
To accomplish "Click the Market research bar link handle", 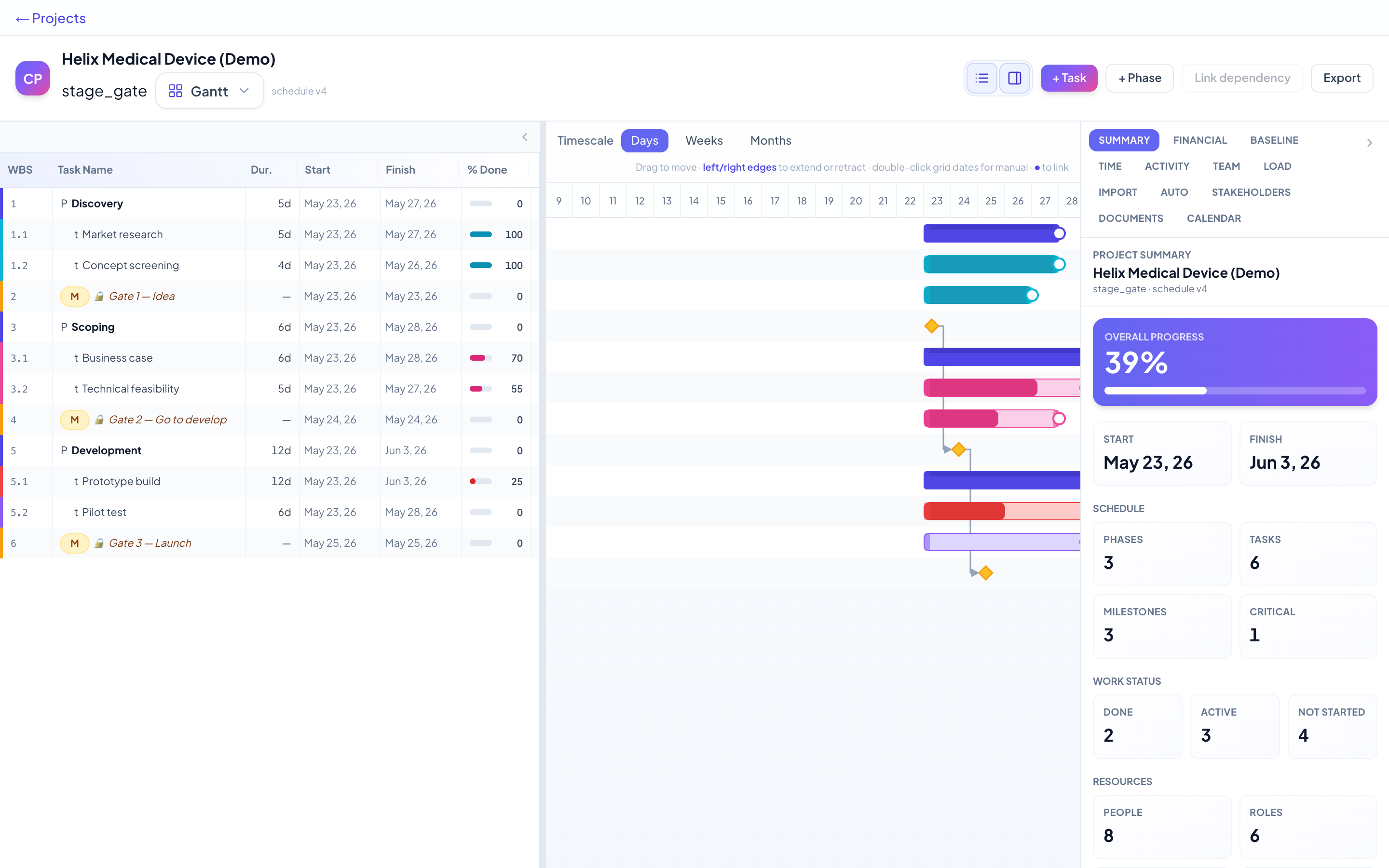I will [1059, 264].
